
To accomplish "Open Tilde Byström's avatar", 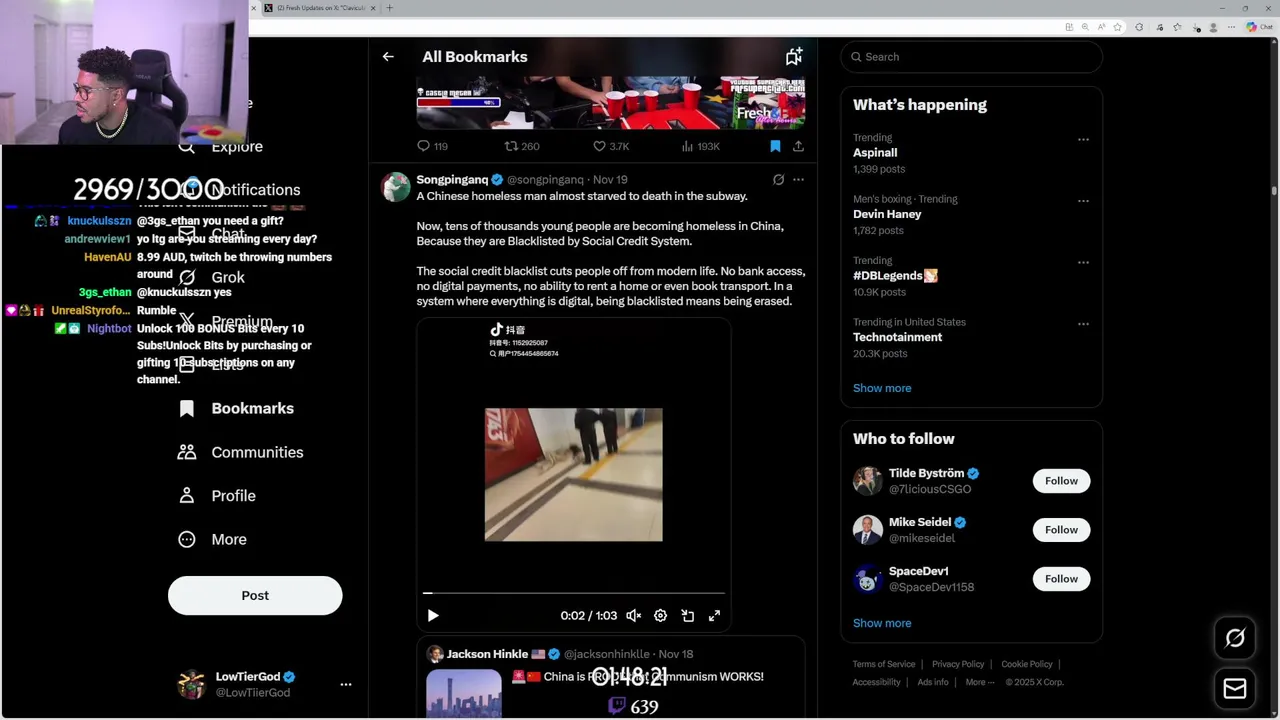I will click(867, 481).
